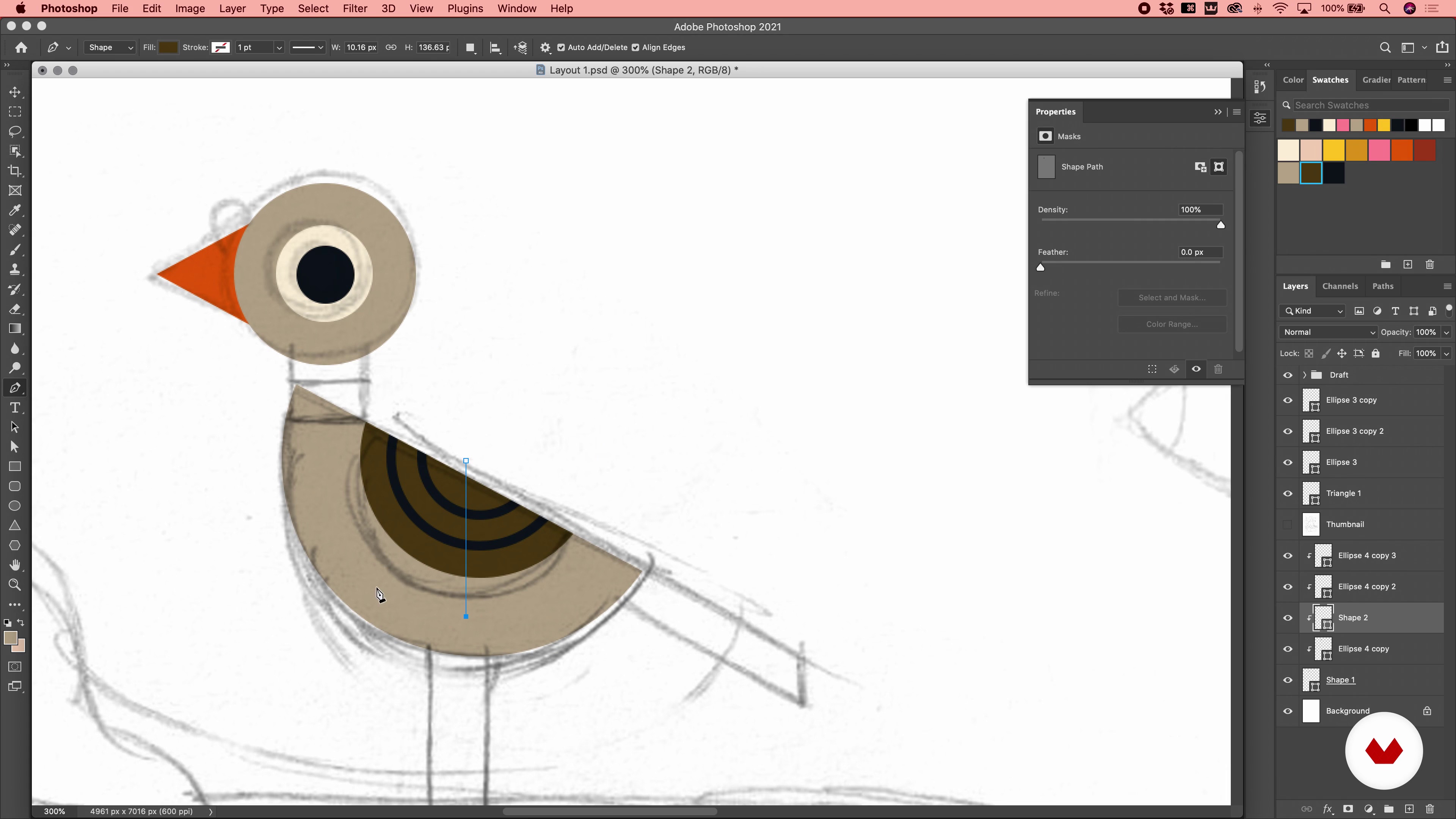Hide the Triangle 1 layer
Image resolution: width=1456 pixels, height=819 pixels.
(x=1288, y=493)
